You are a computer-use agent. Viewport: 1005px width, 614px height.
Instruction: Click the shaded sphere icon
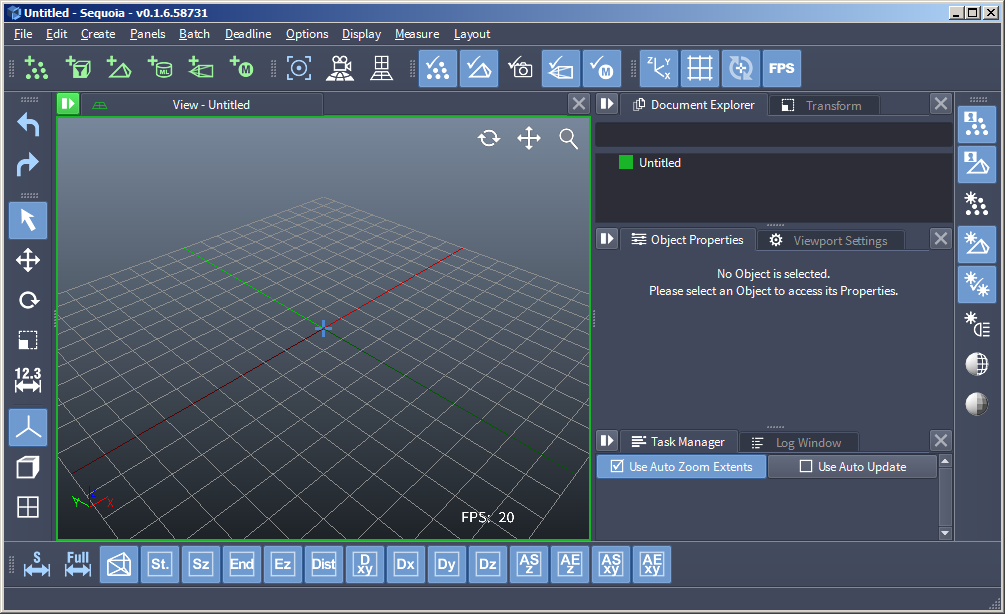pyautogui.click(x=977, y=404)
